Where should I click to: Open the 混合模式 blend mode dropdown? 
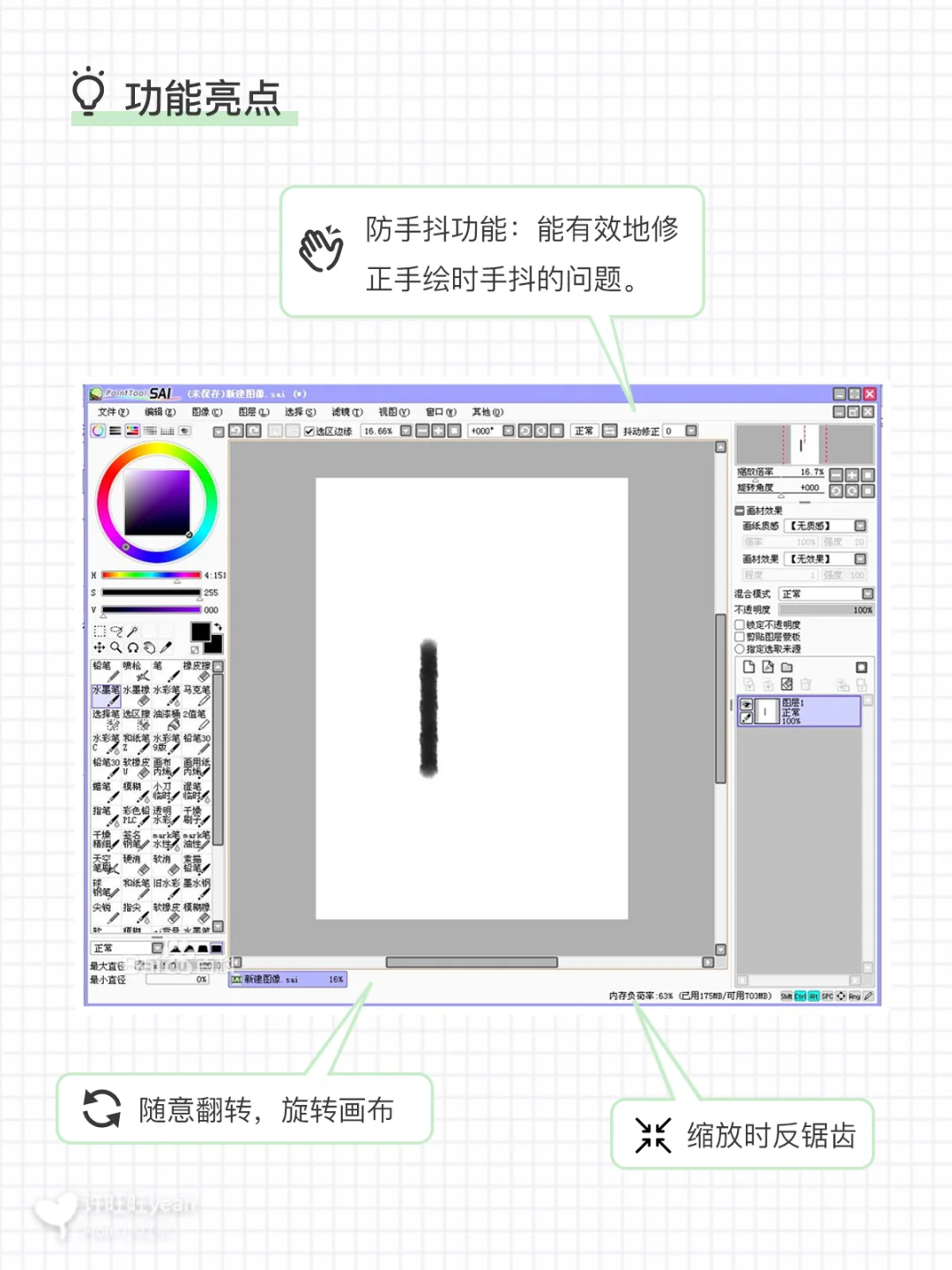pos(867,594)
